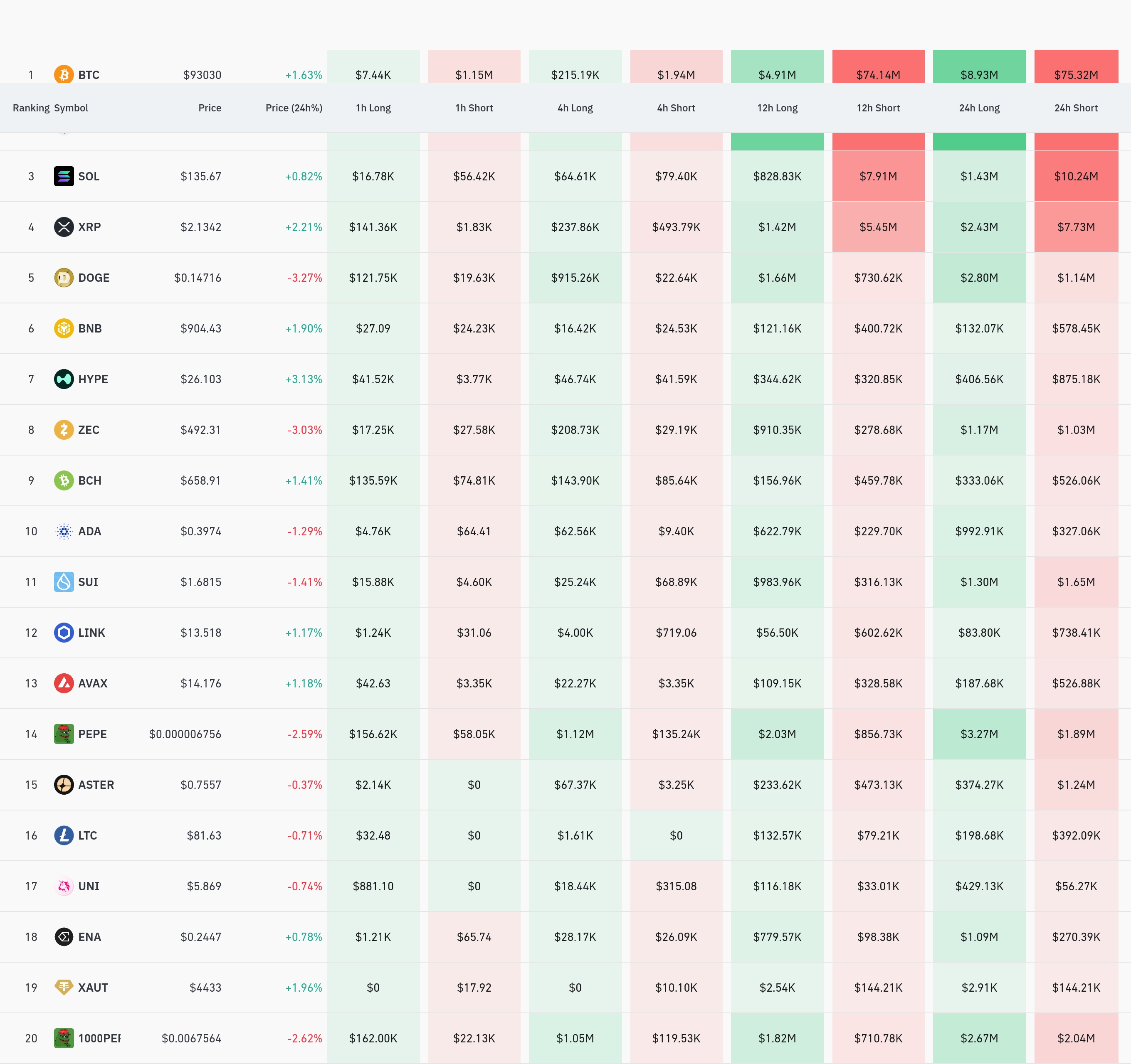Click the Solana SOL coin icon
Viewport: 1131px width, 1064px height.
click(64, 176)
